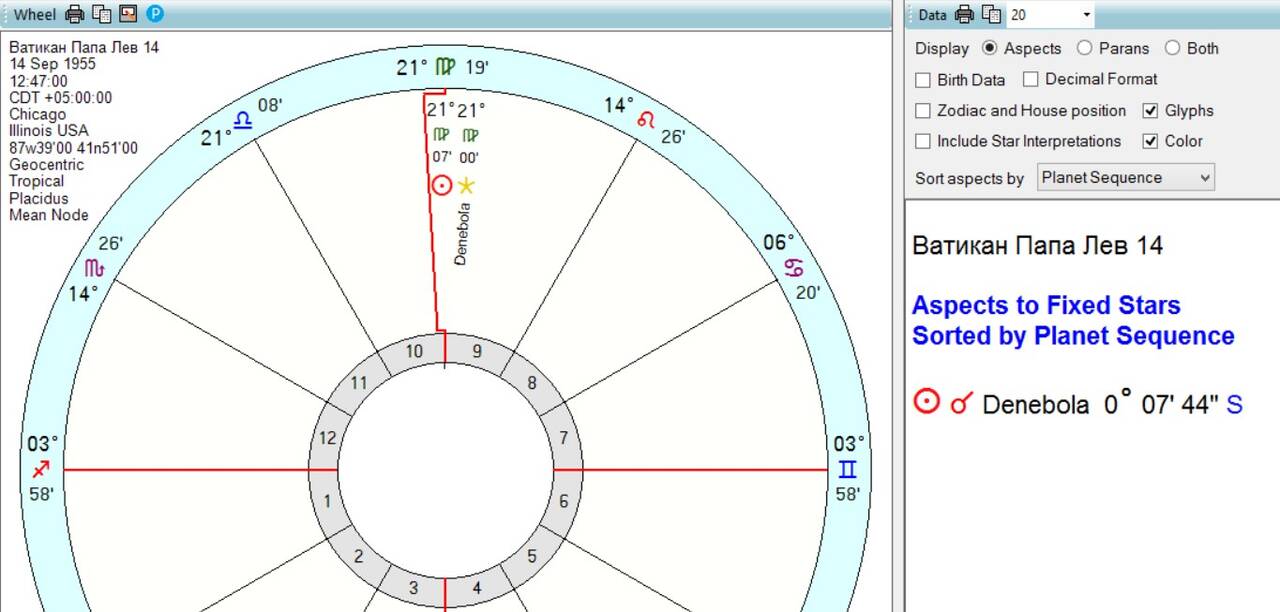Click the Gemini glyph at the Descendant
Image resolution: width=1280 pixels, height=612 pixels.
[847, 468]
